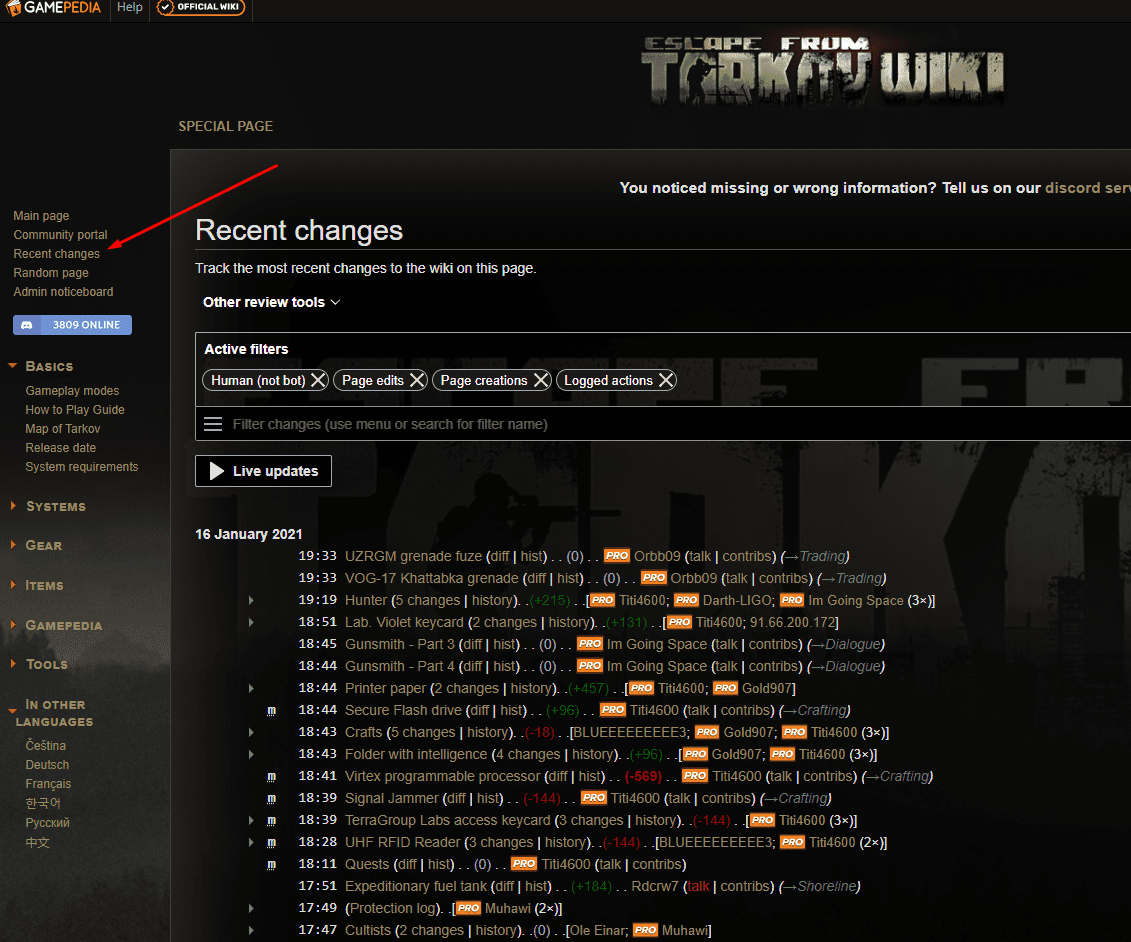Click the Official Wiki badge

[201, 7]
